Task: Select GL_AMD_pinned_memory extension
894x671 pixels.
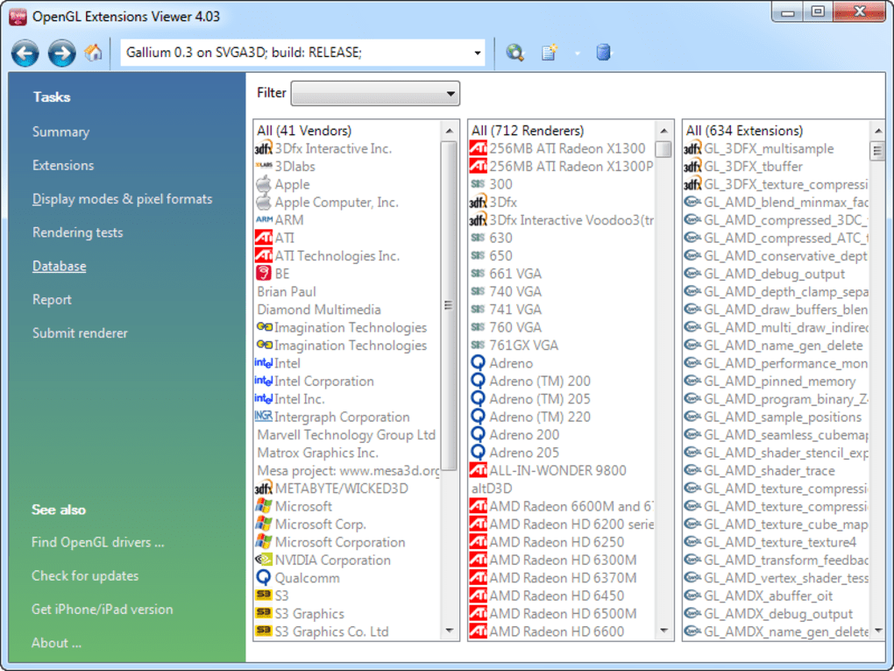Action: 779,381
